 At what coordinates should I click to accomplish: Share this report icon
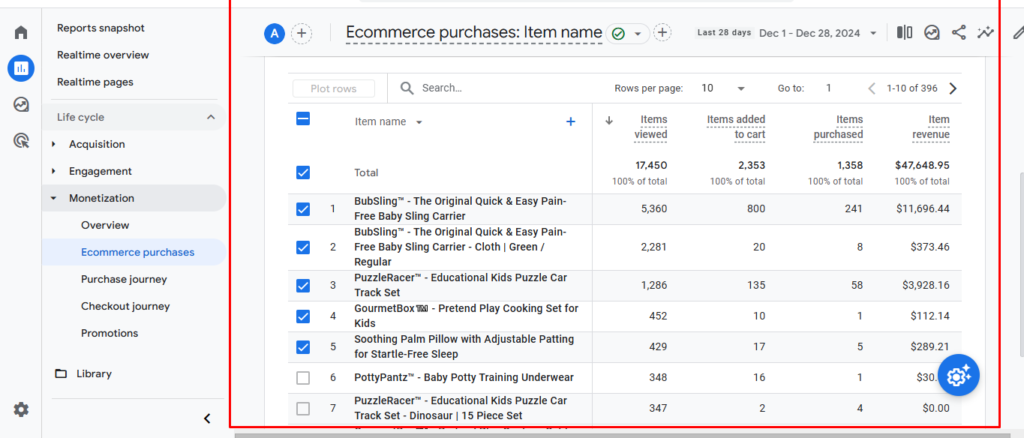(958, 33)
